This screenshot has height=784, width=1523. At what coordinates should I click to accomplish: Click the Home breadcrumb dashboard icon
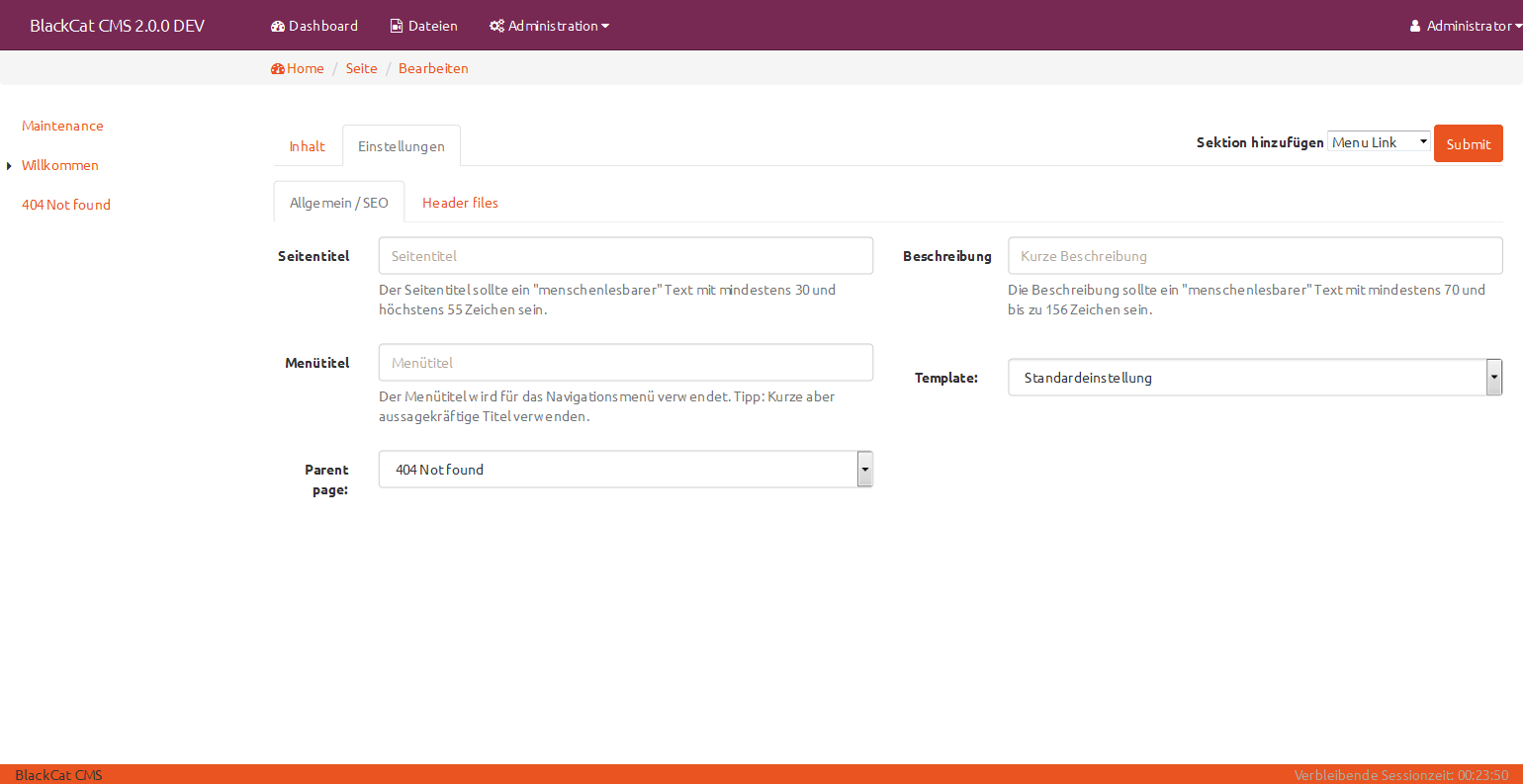click(x=278, y=68)
